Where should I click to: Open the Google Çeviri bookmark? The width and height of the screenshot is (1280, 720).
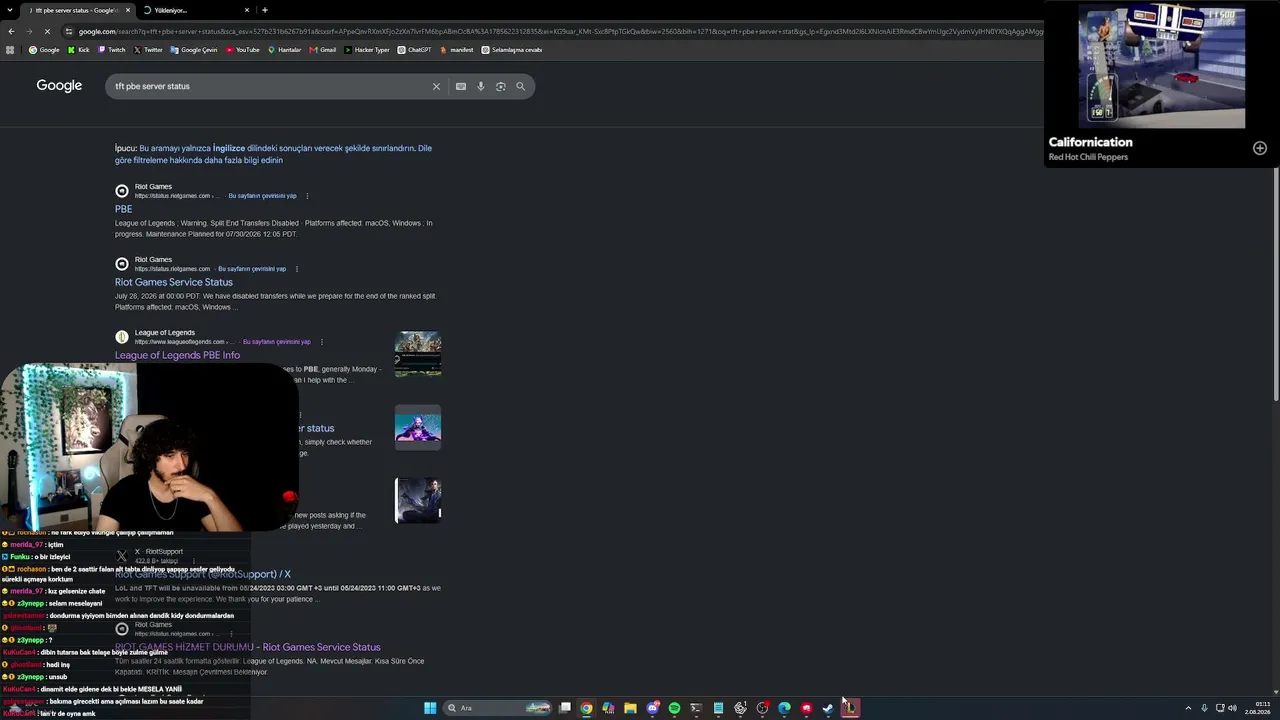pyautogui.click(x=194, y=50)
